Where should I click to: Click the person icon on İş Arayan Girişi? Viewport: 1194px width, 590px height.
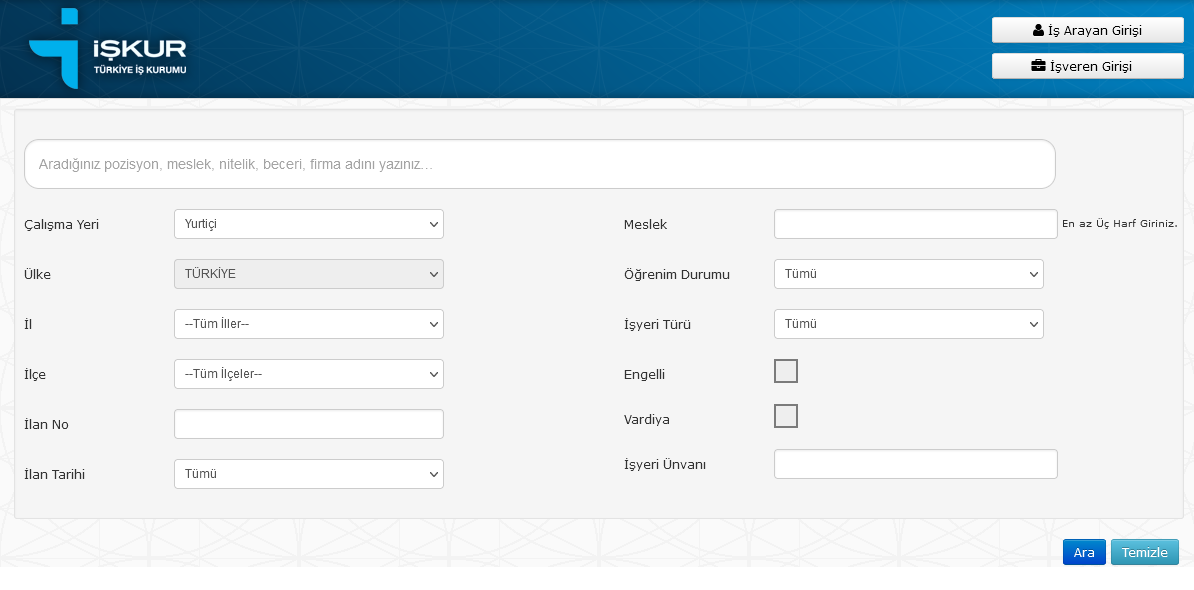click(1038, 30)
